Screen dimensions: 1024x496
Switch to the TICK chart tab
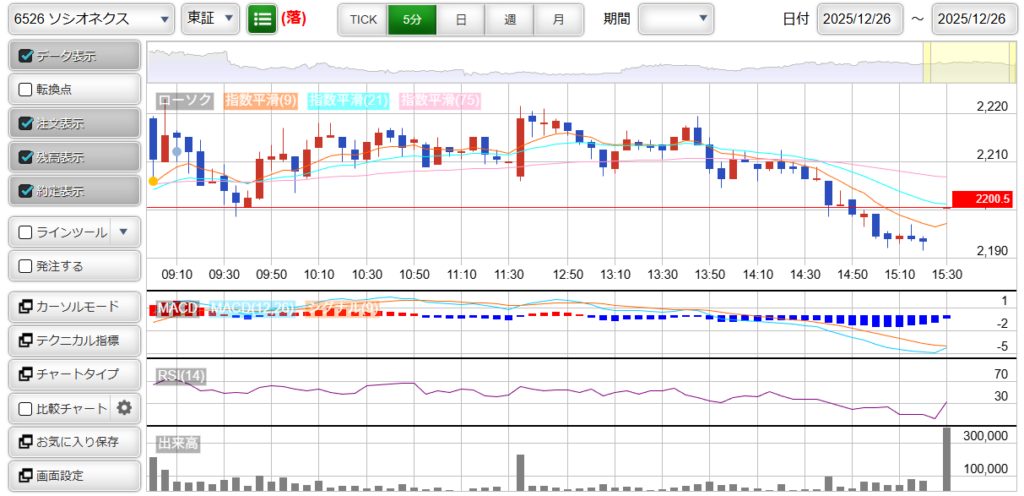(363, 19)
